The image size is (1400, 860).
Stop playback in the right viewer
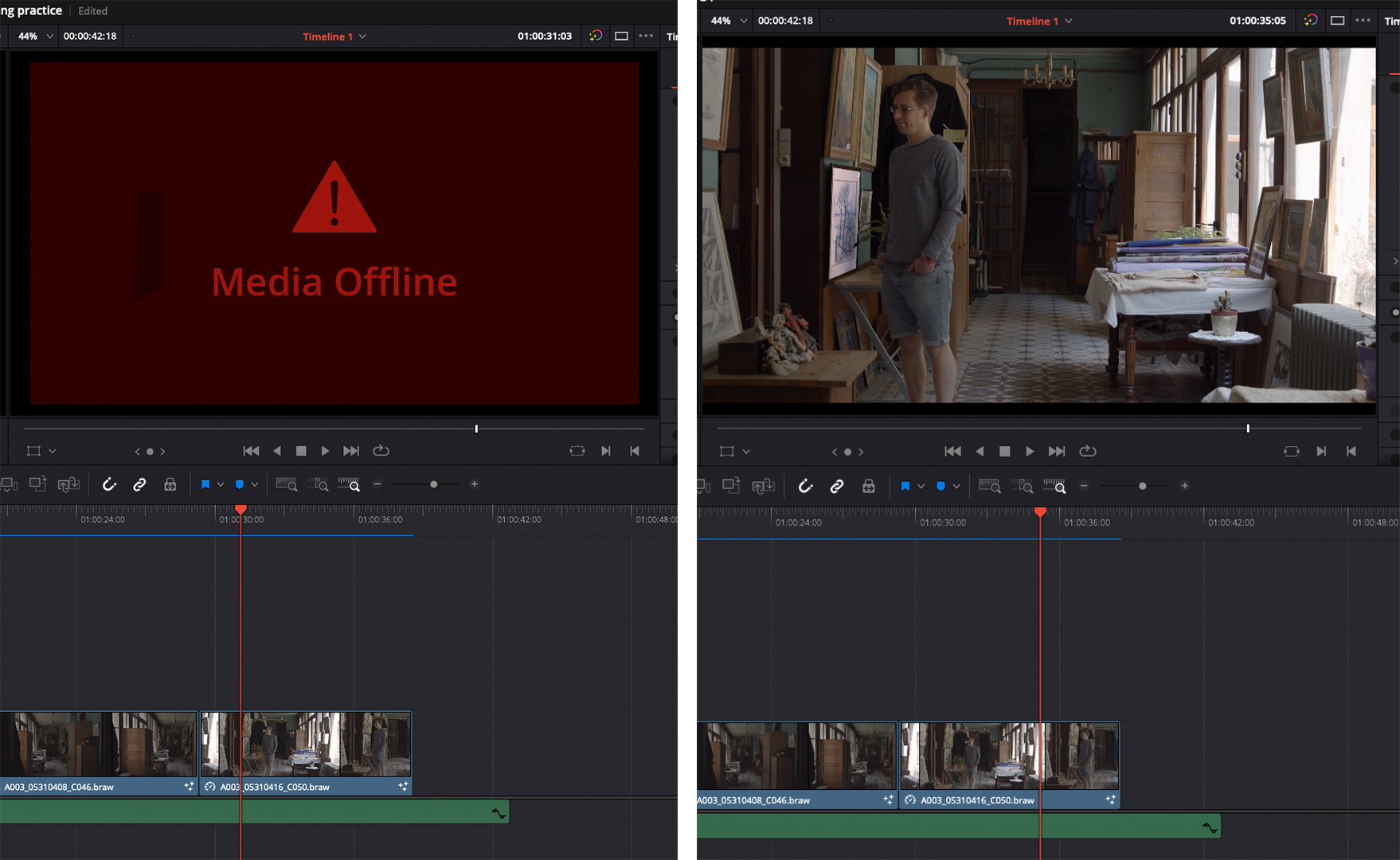[x=1005, y=451]
